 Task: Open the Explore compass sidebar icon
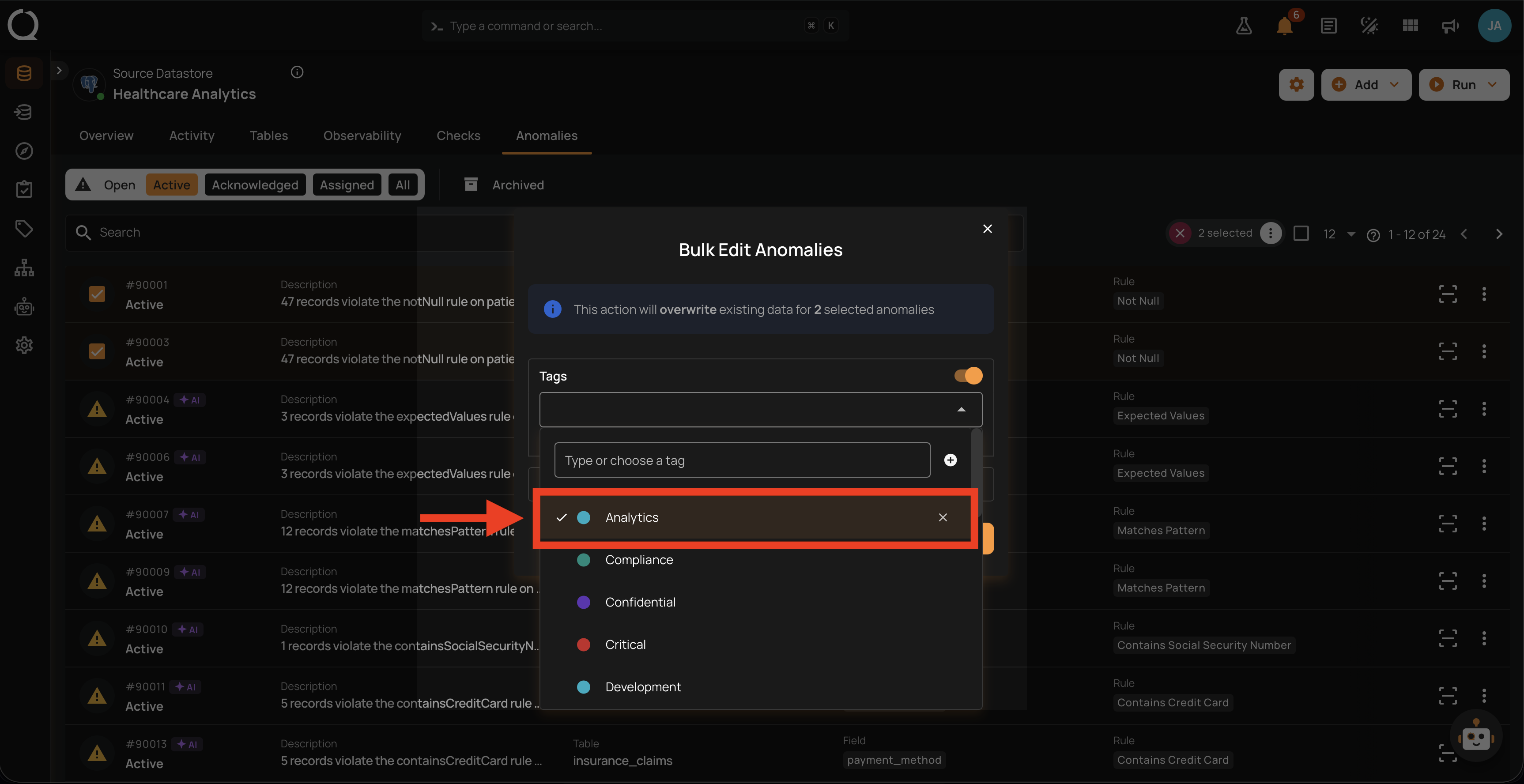click(24, 151)
